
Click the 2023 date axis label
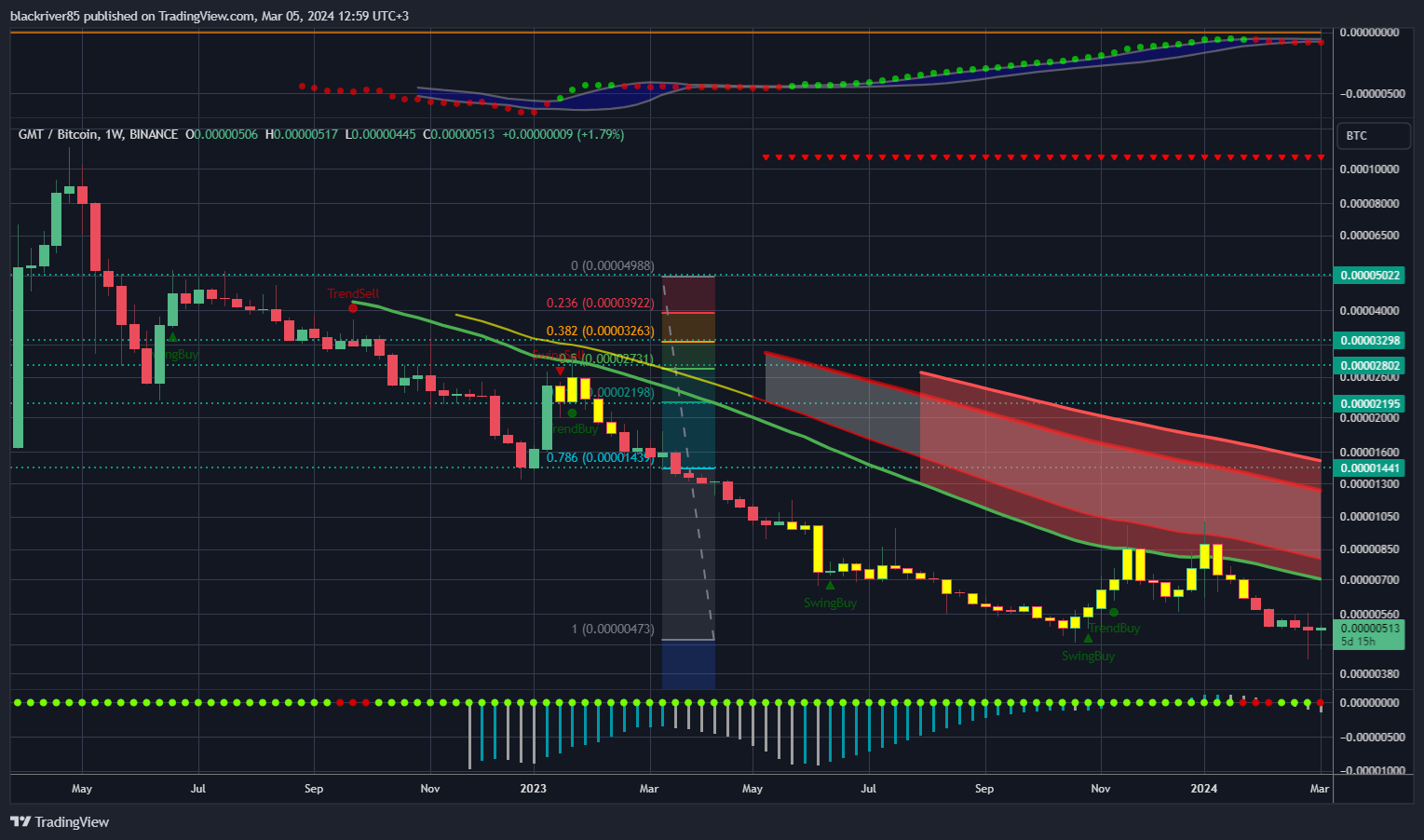pyautogui.click(x=534, y=789)
